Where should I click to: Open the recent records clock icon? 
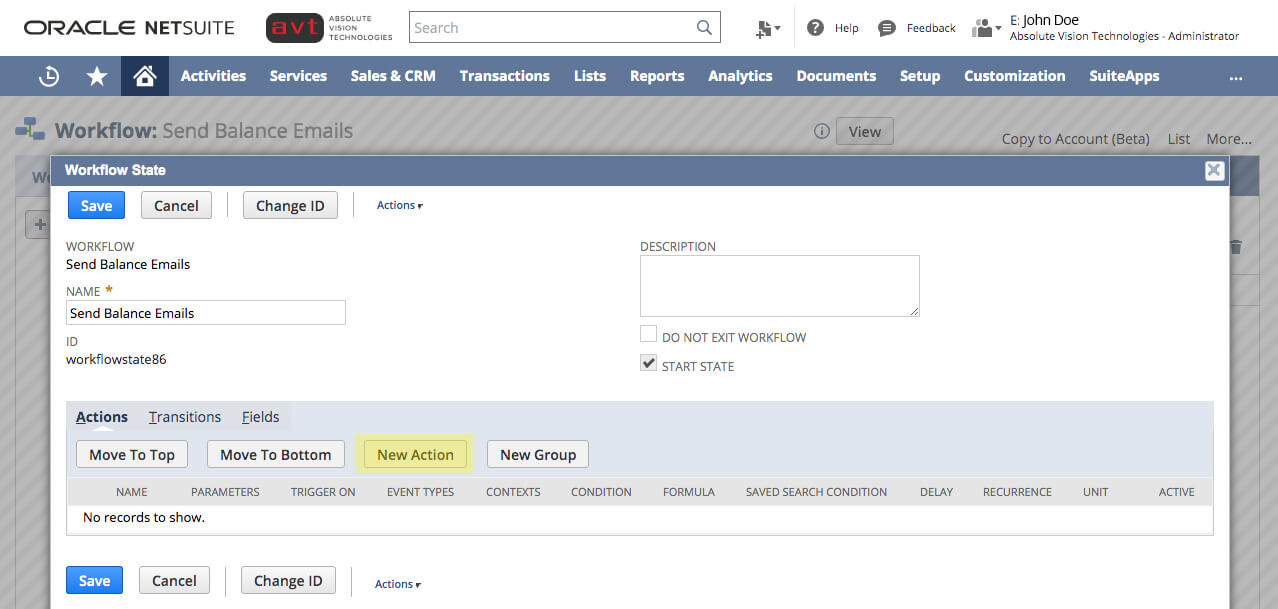pyautogui.click(x=48, y=76)
